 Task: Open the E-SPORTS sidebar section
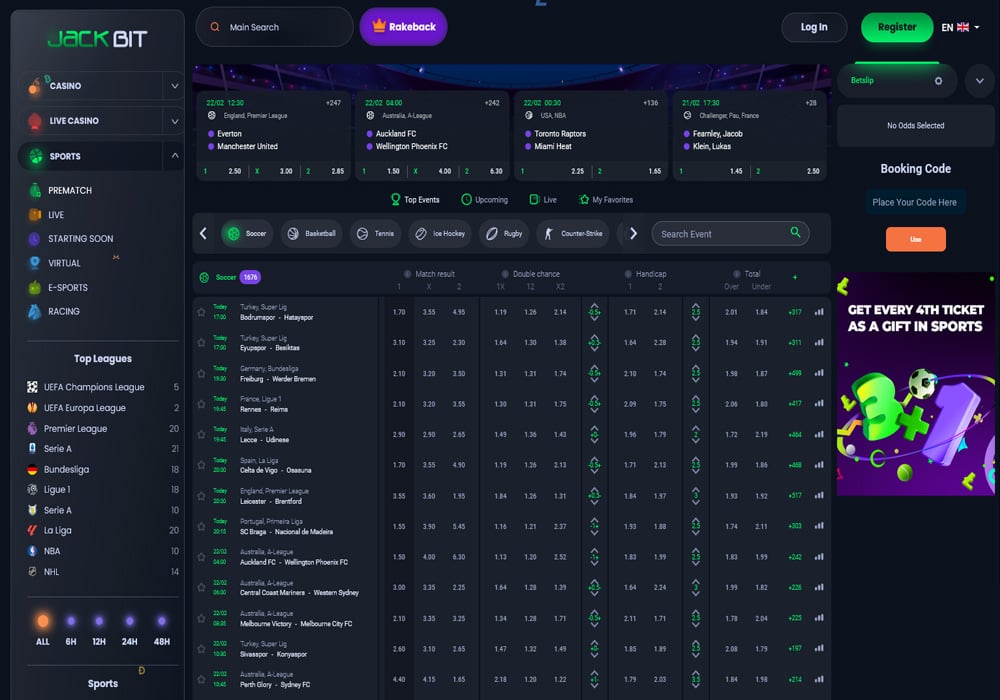67,287
